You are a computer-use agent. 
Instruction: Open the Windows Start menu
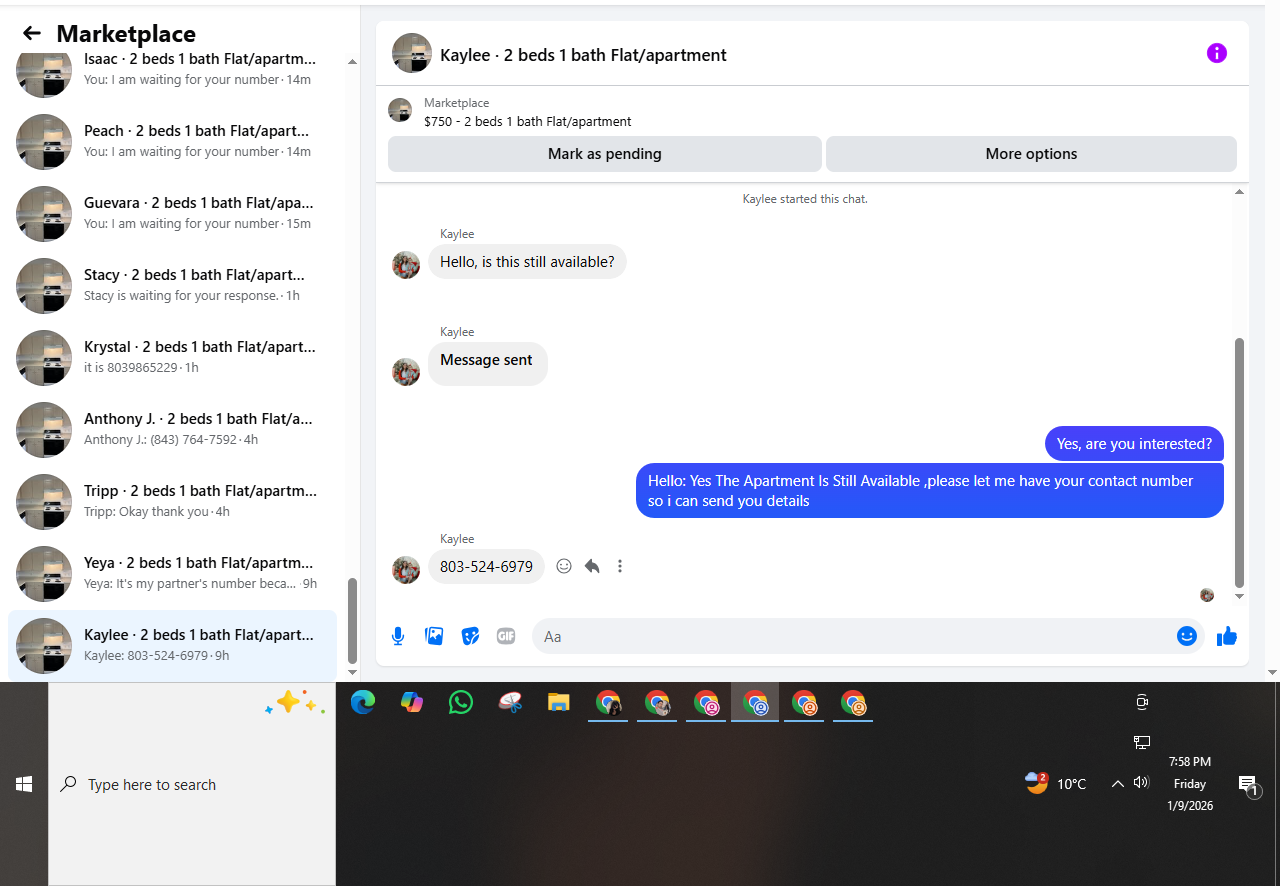[x=24, y=784]
